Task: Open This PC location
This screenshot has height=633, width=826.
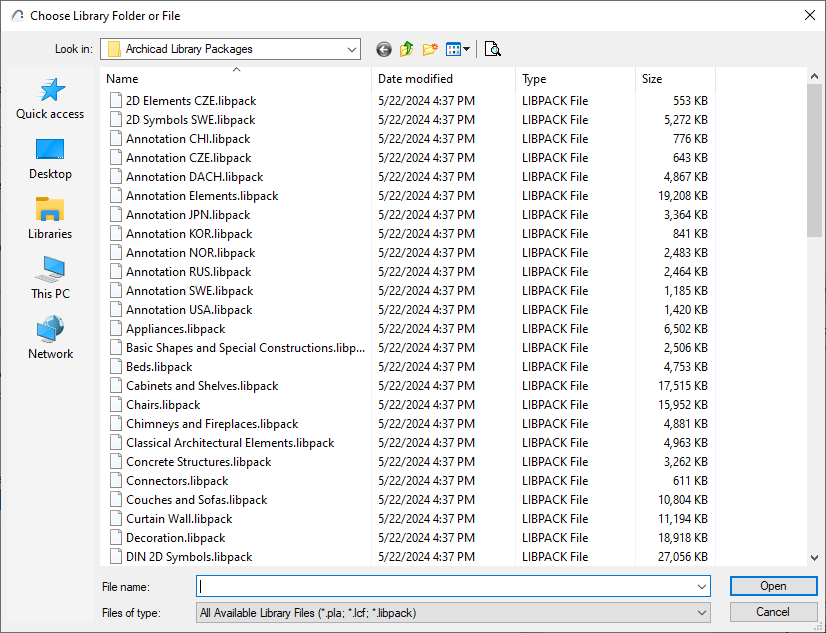Action: [x=50, y=279]
